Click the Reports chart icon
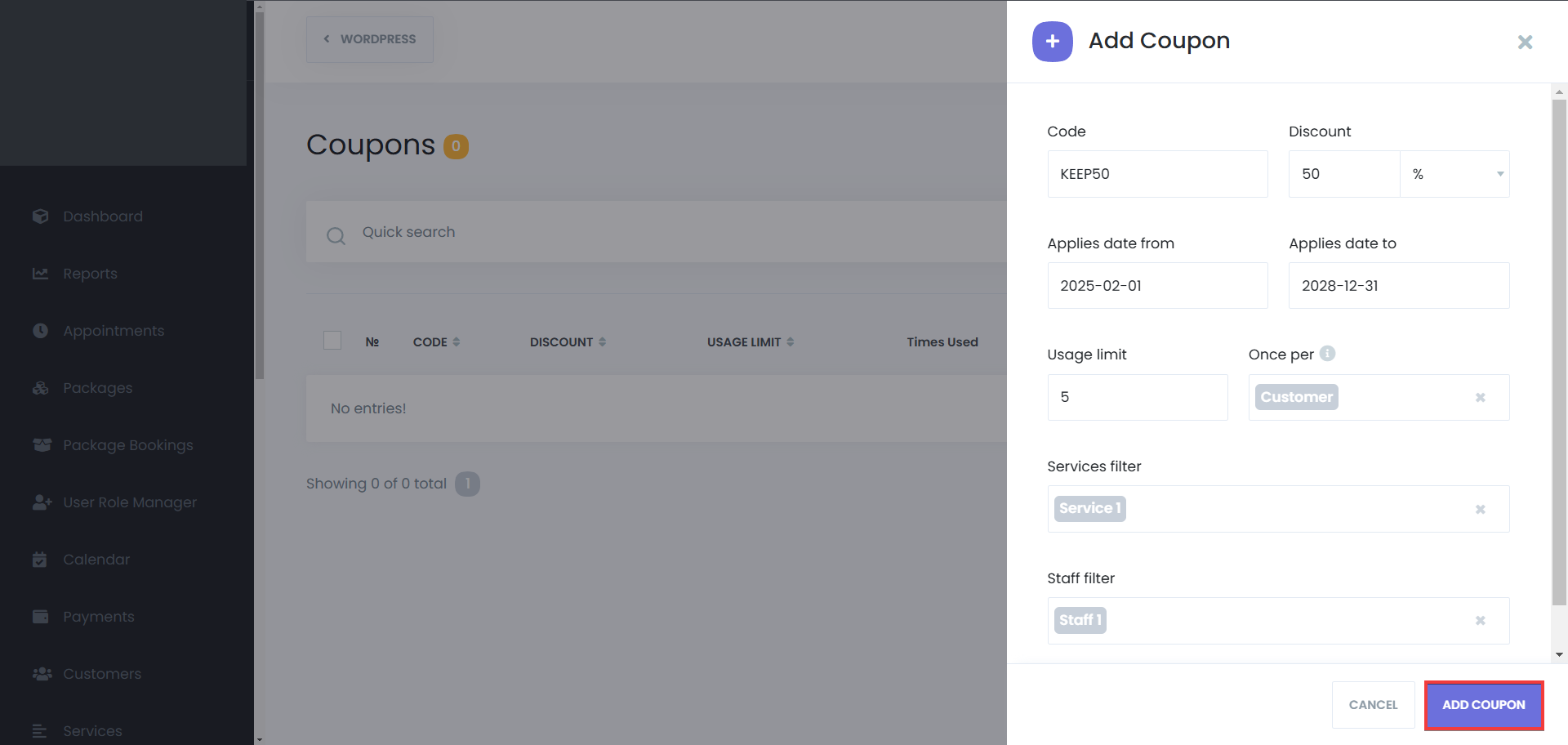Viewport: 1568px width, 745px height. (41, 274)
